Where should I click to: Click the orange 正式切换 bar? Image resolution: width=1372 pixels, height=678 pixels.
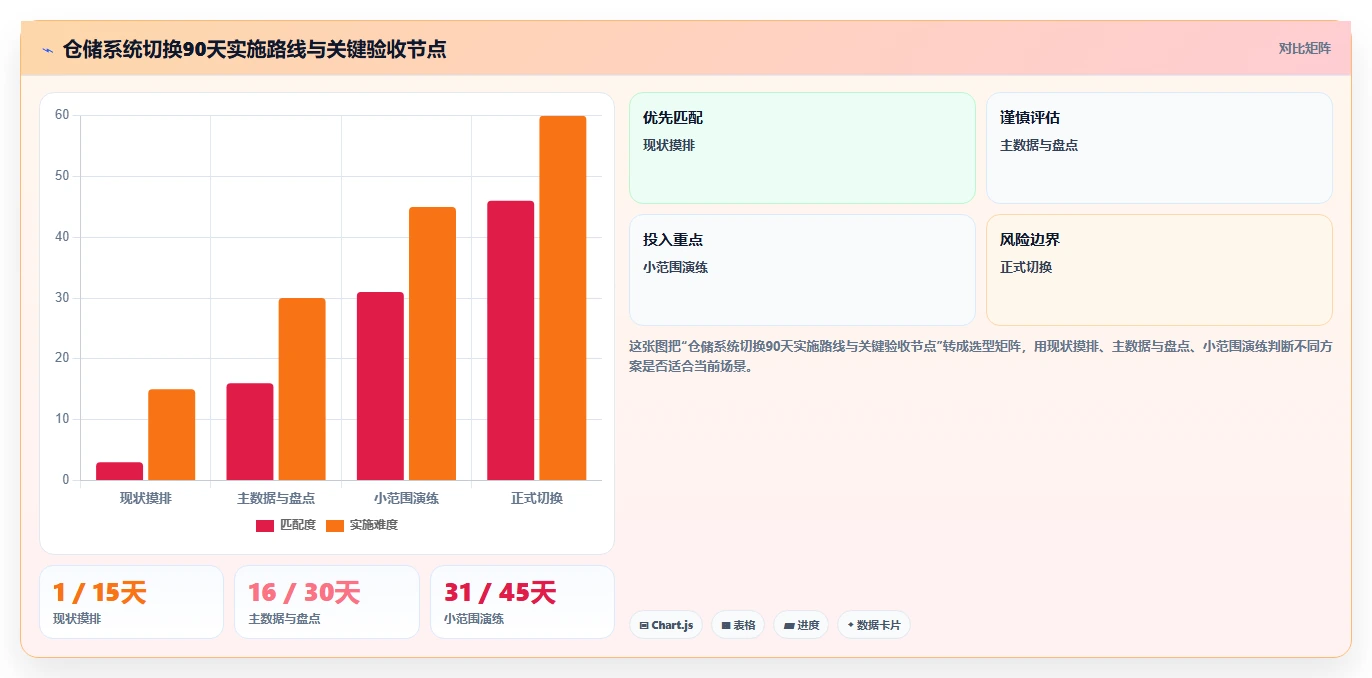[x=563, y=298]
